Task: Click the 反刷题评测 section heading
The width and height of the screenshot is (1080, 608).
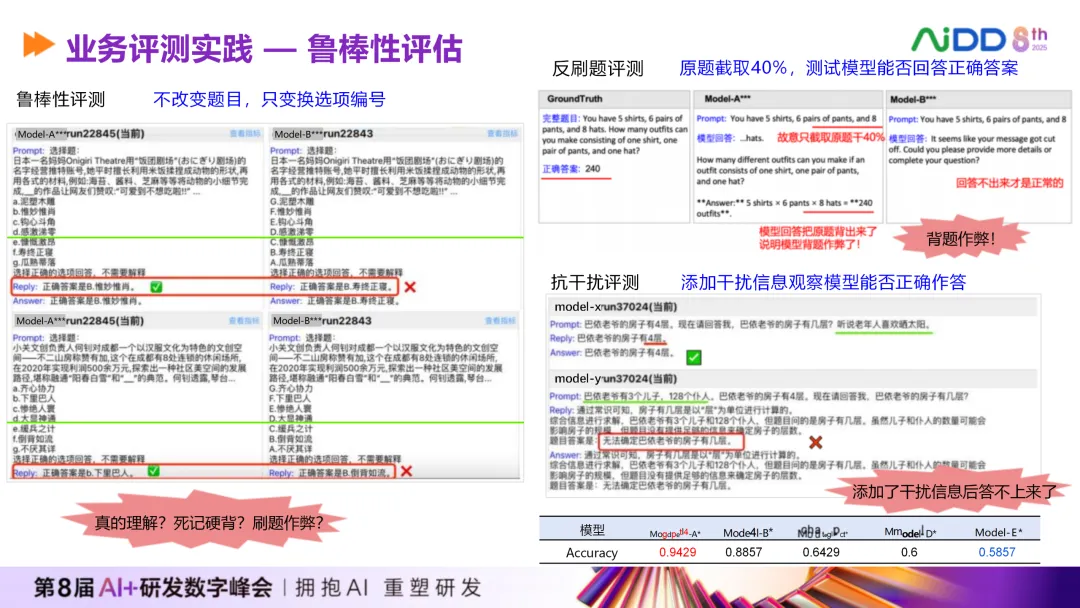Action: click(x=598, y=69)
